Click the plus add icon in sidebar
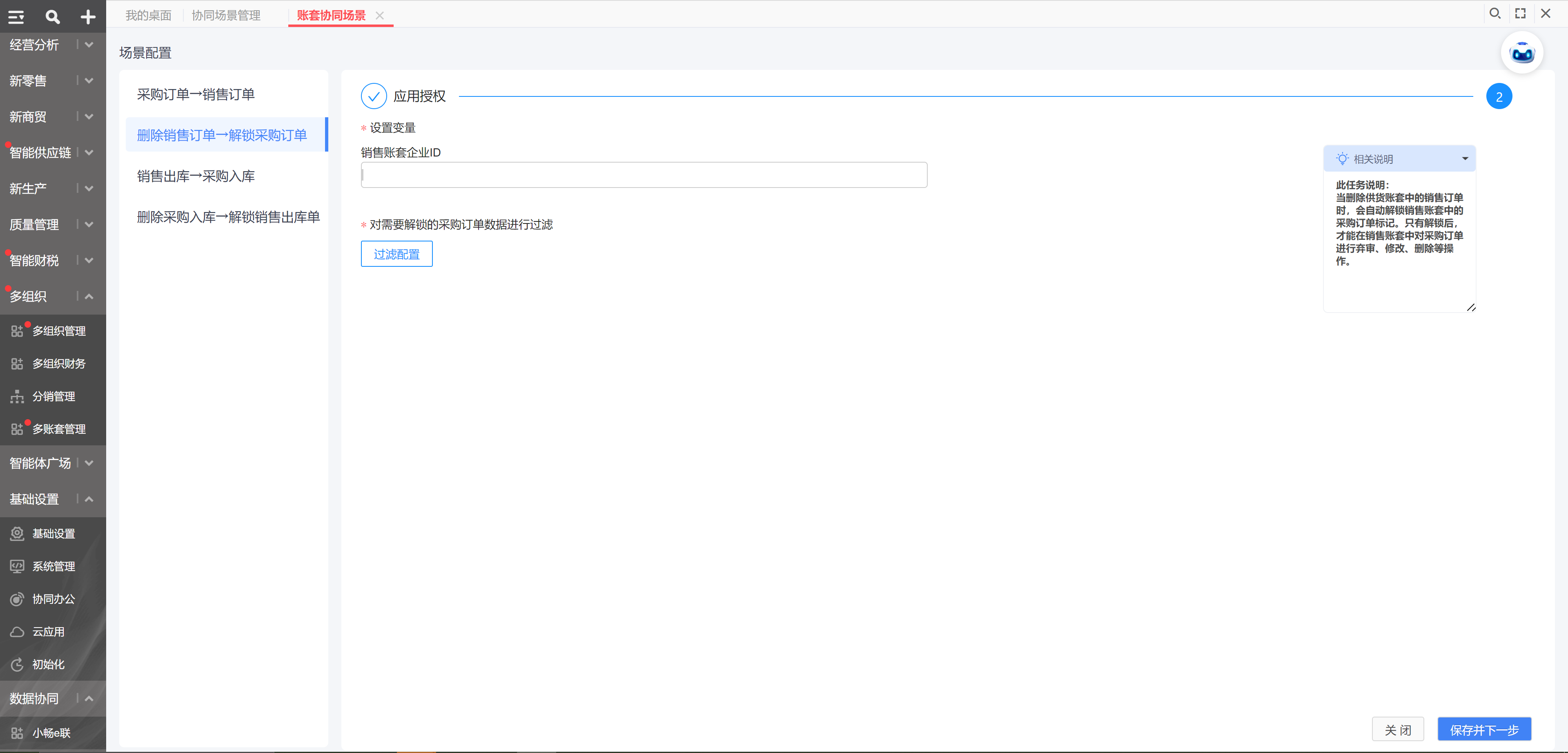 [x=88, y=16]
